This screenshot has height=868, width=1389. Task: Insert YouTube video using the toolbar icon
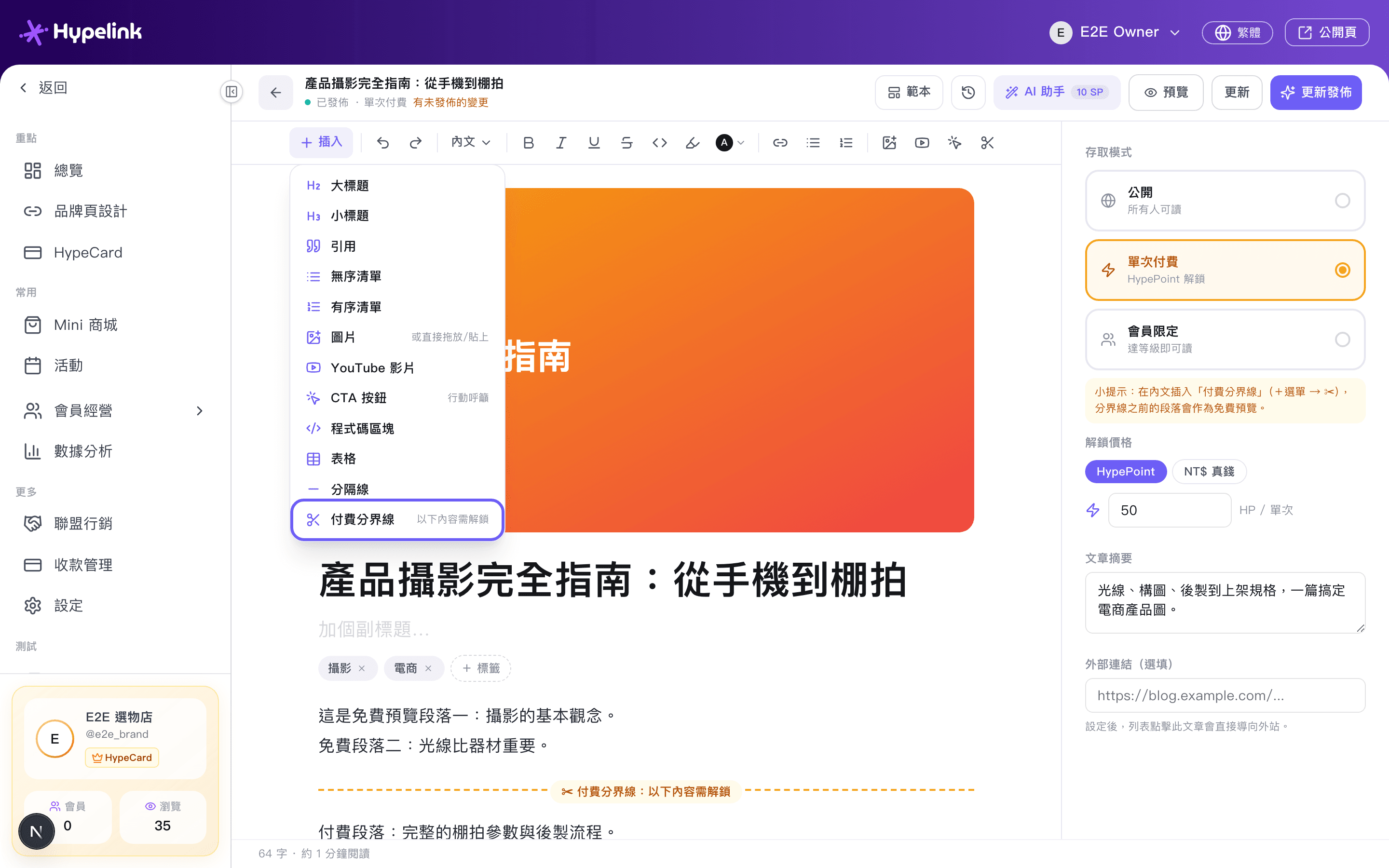click(922, 142)
